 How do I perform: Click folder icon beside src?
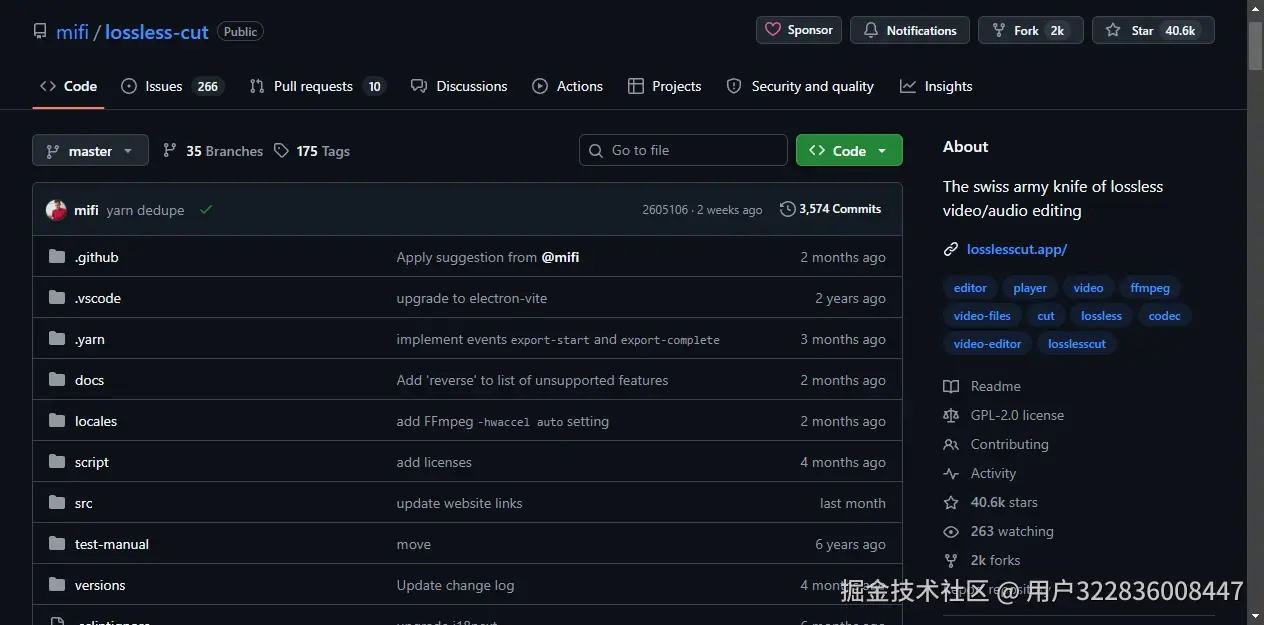click(x=57, y=503)
